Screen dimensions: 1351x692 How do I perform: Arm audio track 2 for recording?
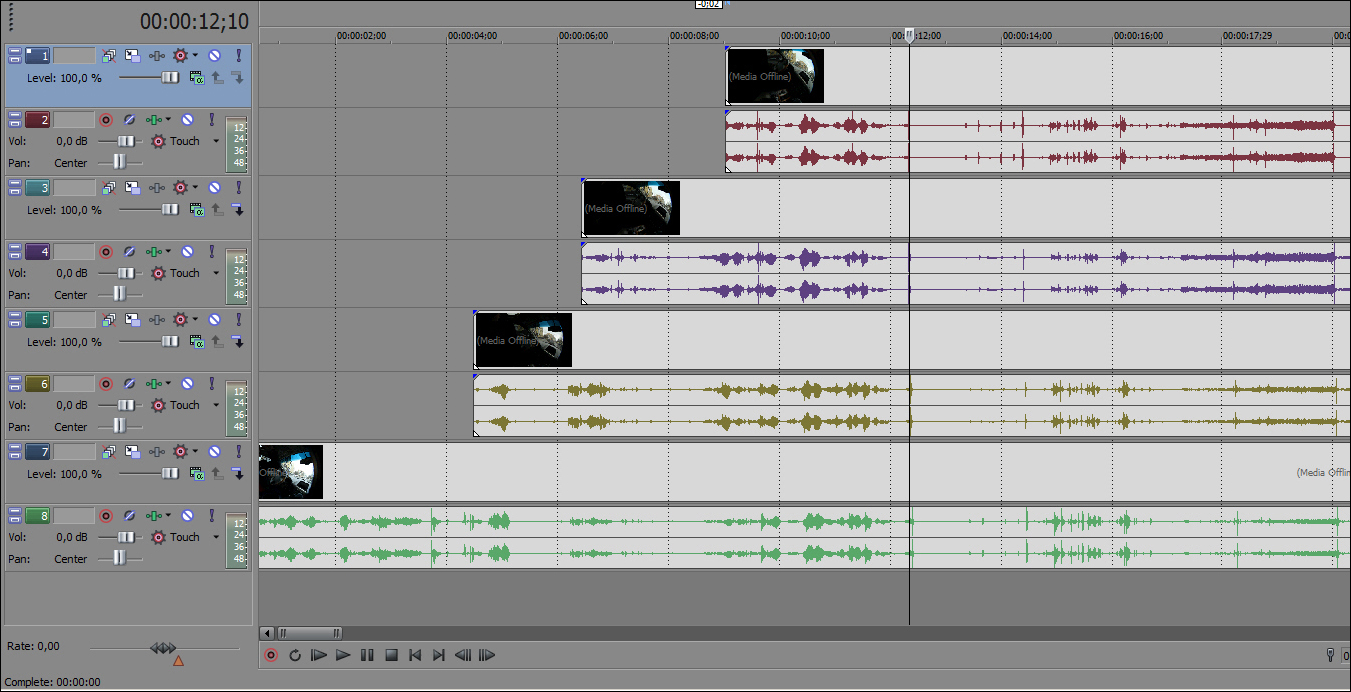coord(106,120)
